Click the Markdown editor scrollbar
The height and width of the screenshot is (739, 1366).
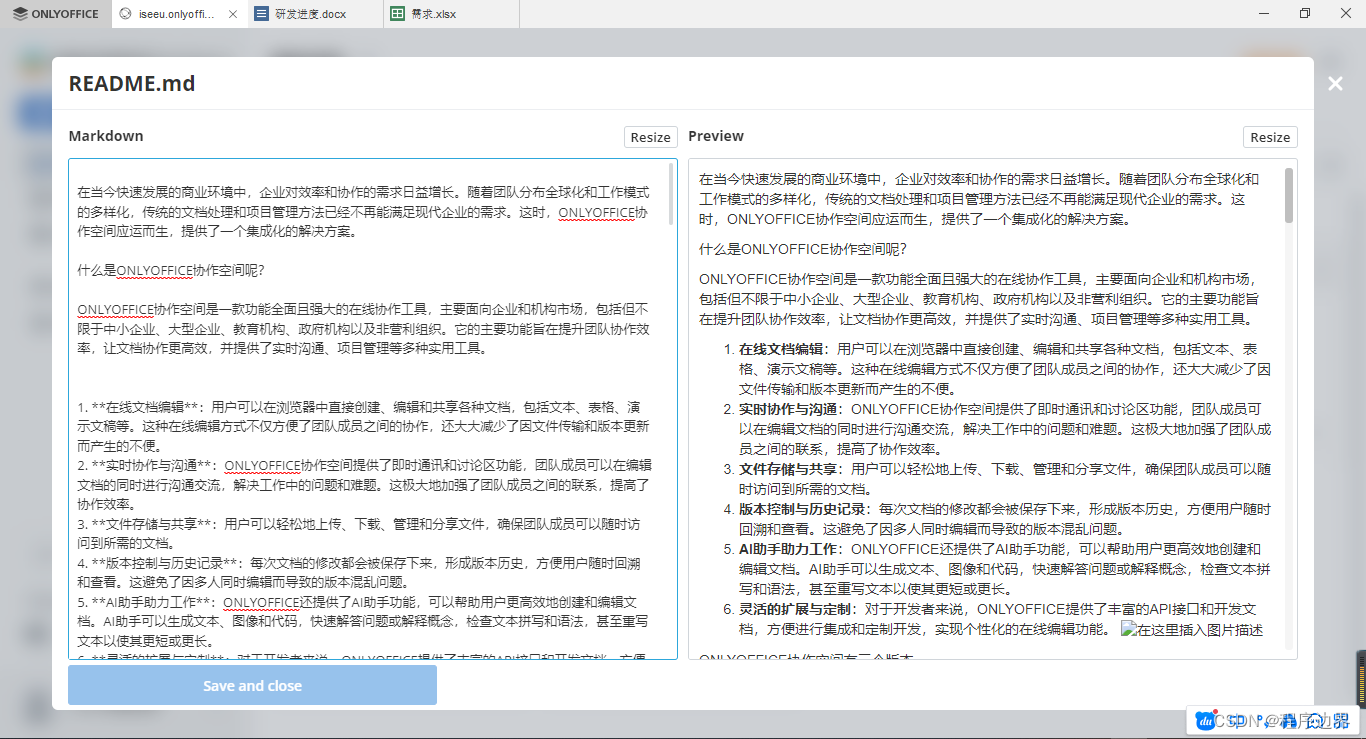pos(673,195)
